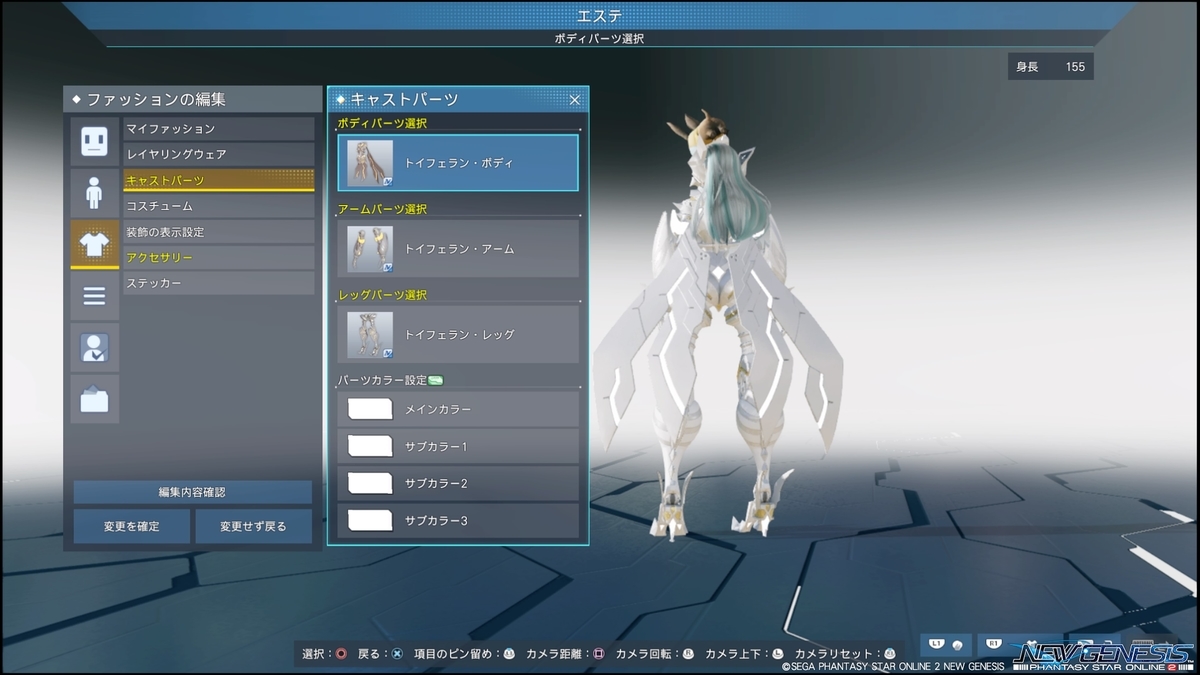Open the open-box storage category icon
The image size is (1200, 675).
pyautogui.click(x=94, y=400)
